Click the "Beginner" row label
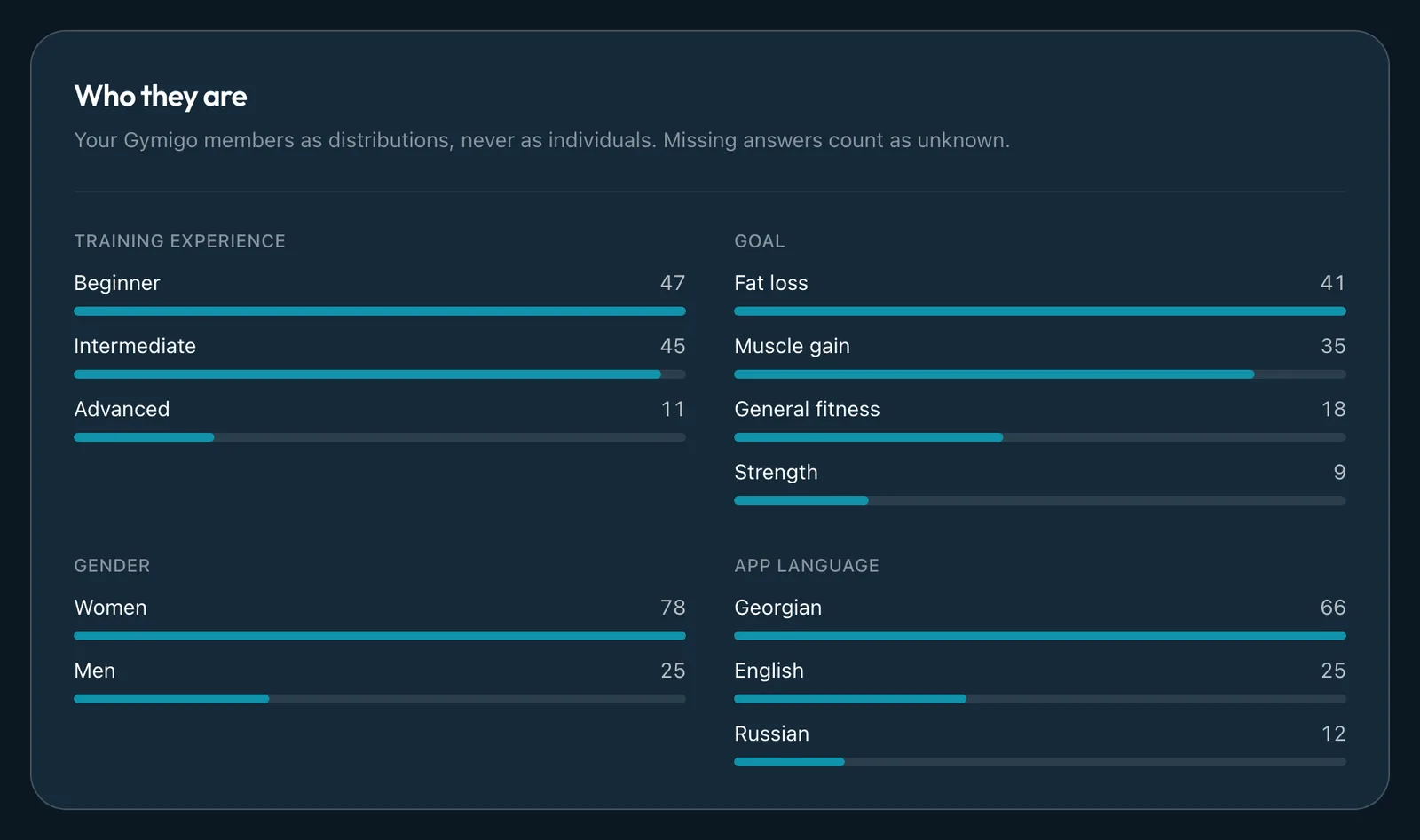Image resolution: width=1420 pixels, height=840 pixels. click(x=117, y=283)
